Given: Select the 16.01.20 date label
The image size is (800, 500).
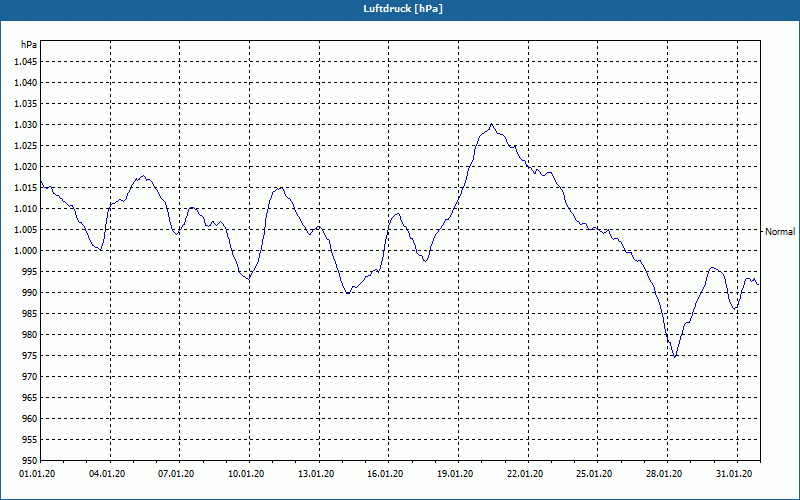Looking at the screenshot, I should point(385,474).
